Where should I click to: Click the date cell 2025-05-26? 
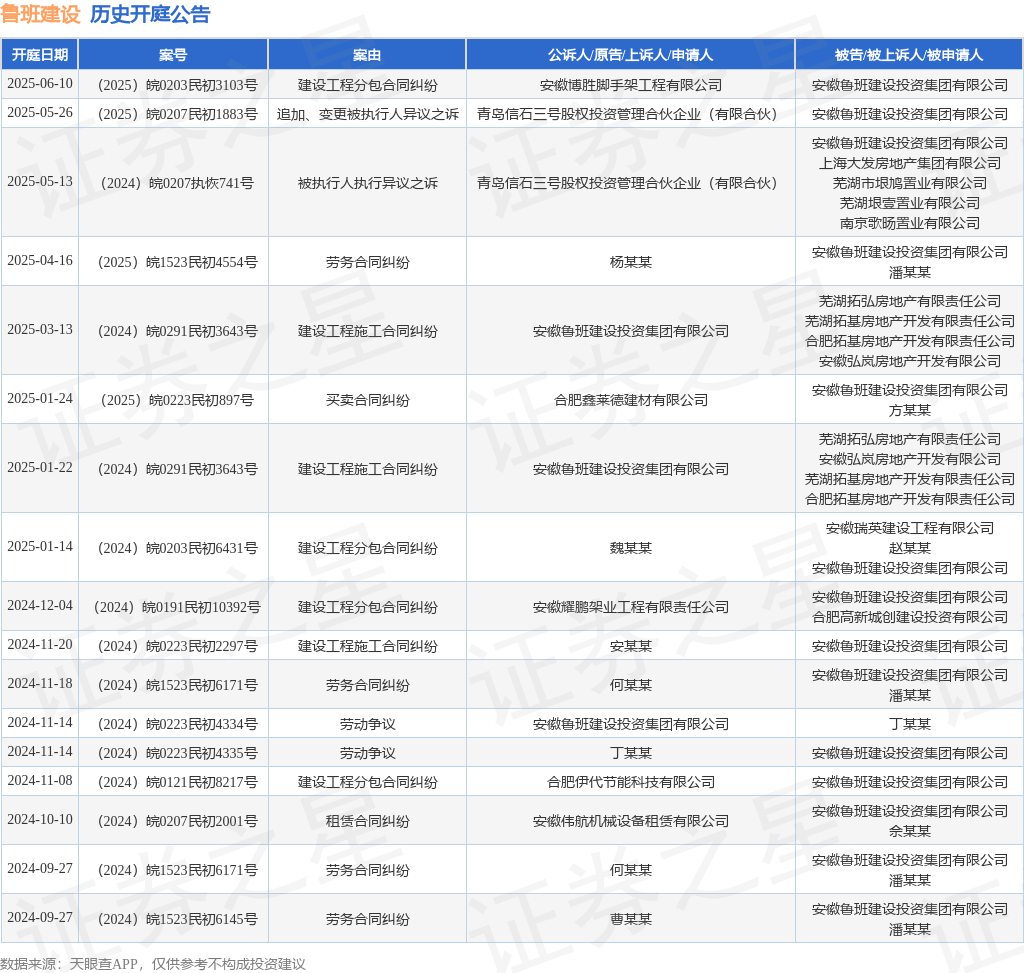40,113
